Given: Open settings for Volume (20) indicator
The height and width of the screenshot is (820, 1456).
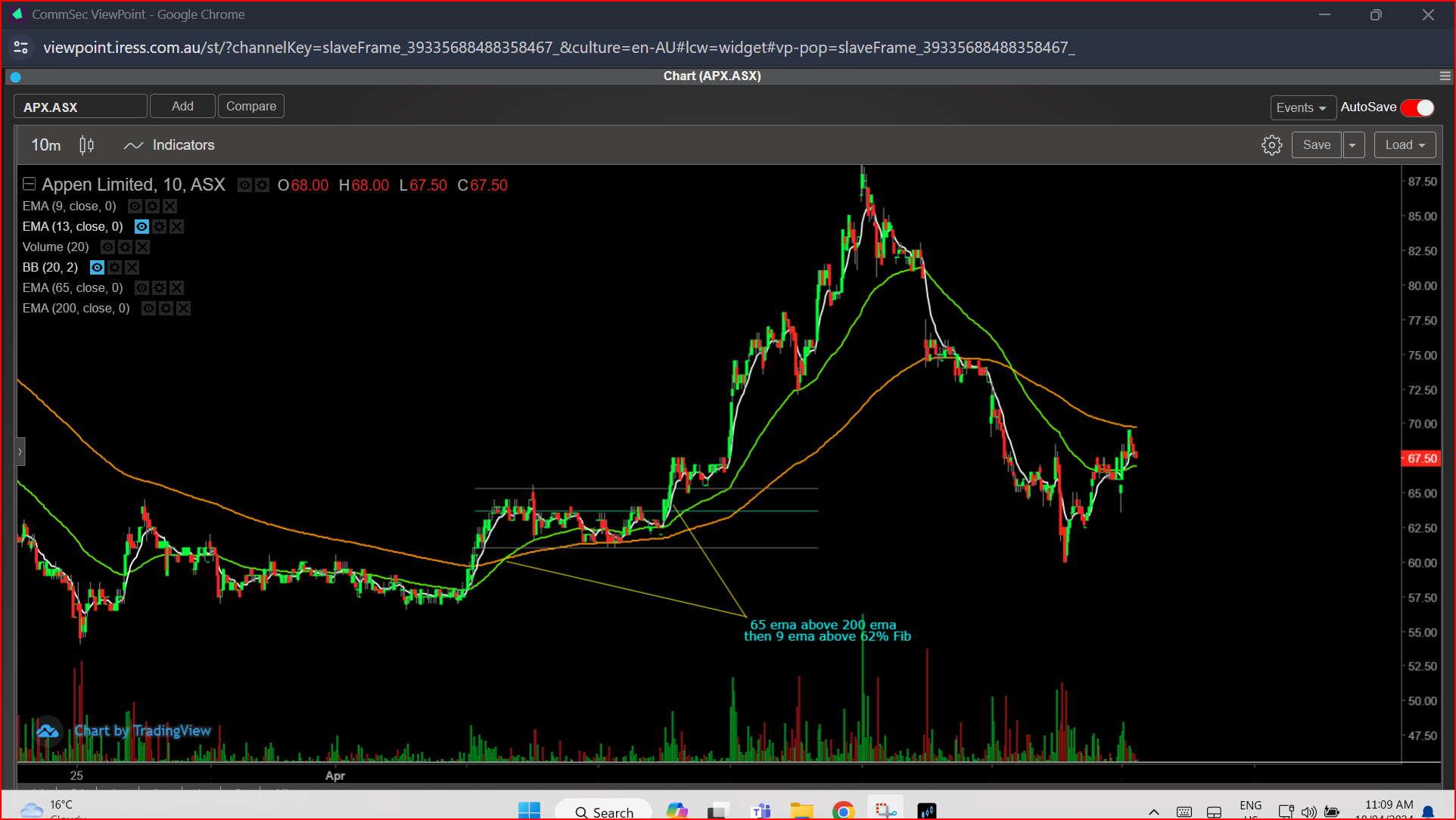Looking at the screenshot, I should point(125,247).
